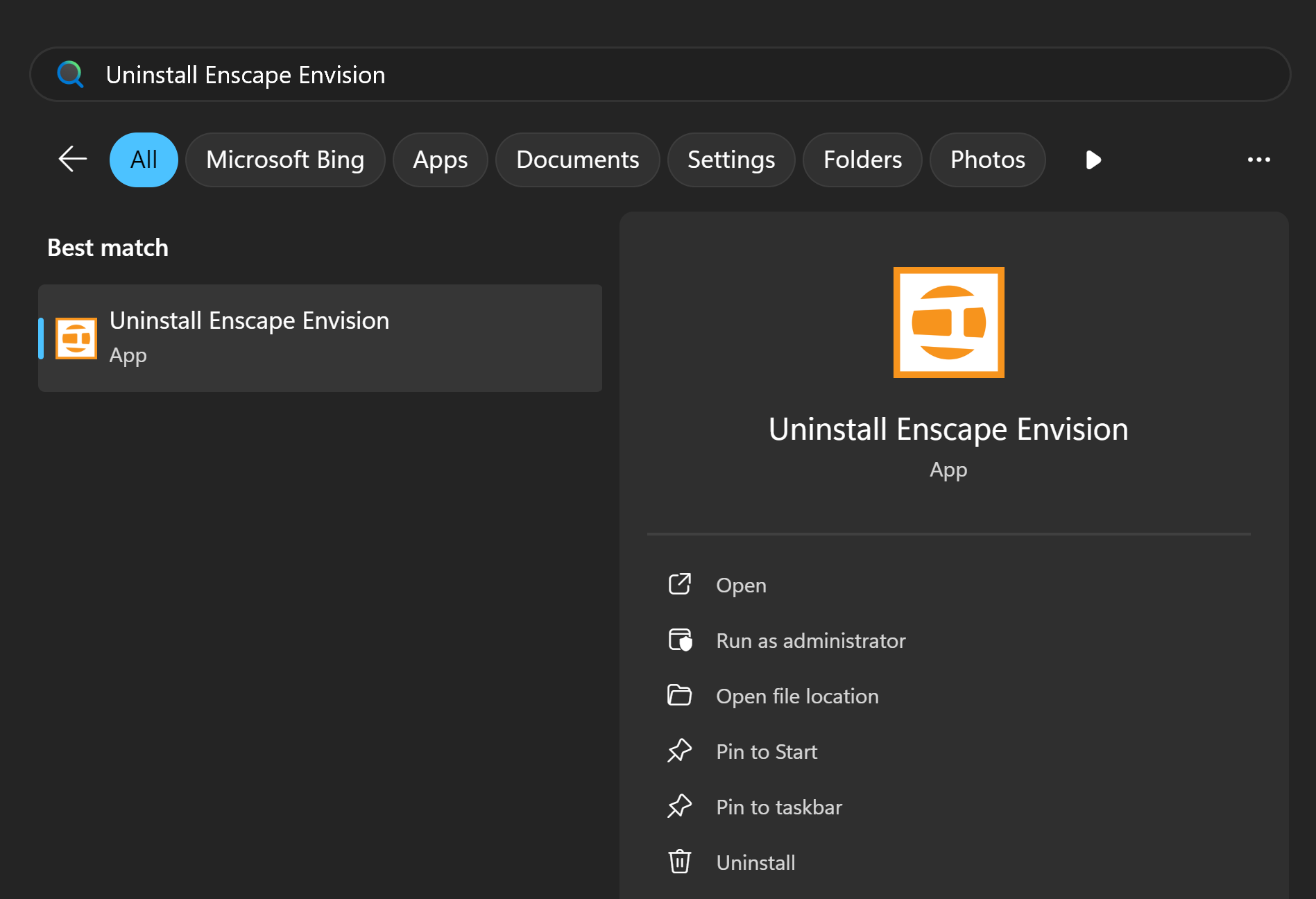1316x899 pixels.
Task: Select the Uninstall Enscape Envision best match
Action: [x=320, y=338]
